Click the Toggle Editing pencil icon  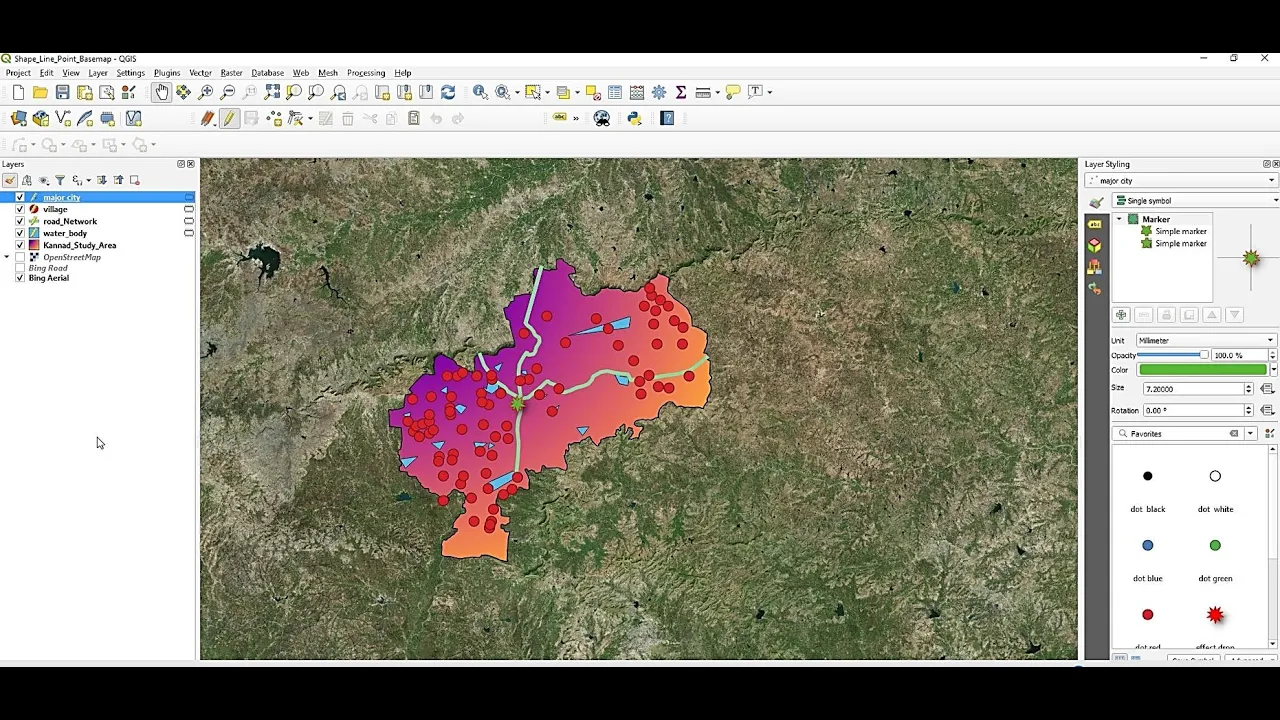pyautogui.click(x=229, y=118)
